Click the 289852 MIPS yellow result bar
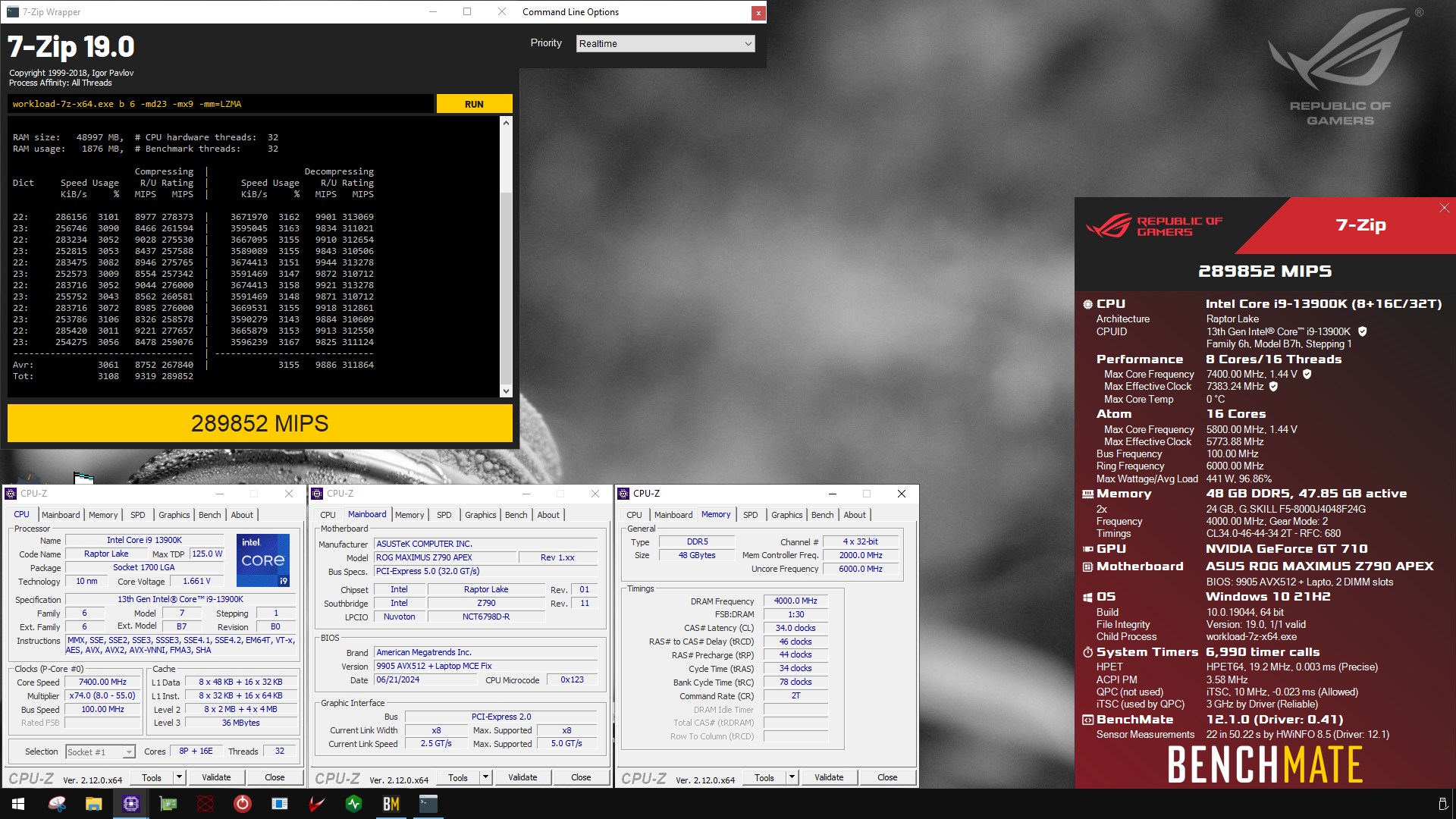The width and height of the screenshot is (1456, 819). point(260,423)
